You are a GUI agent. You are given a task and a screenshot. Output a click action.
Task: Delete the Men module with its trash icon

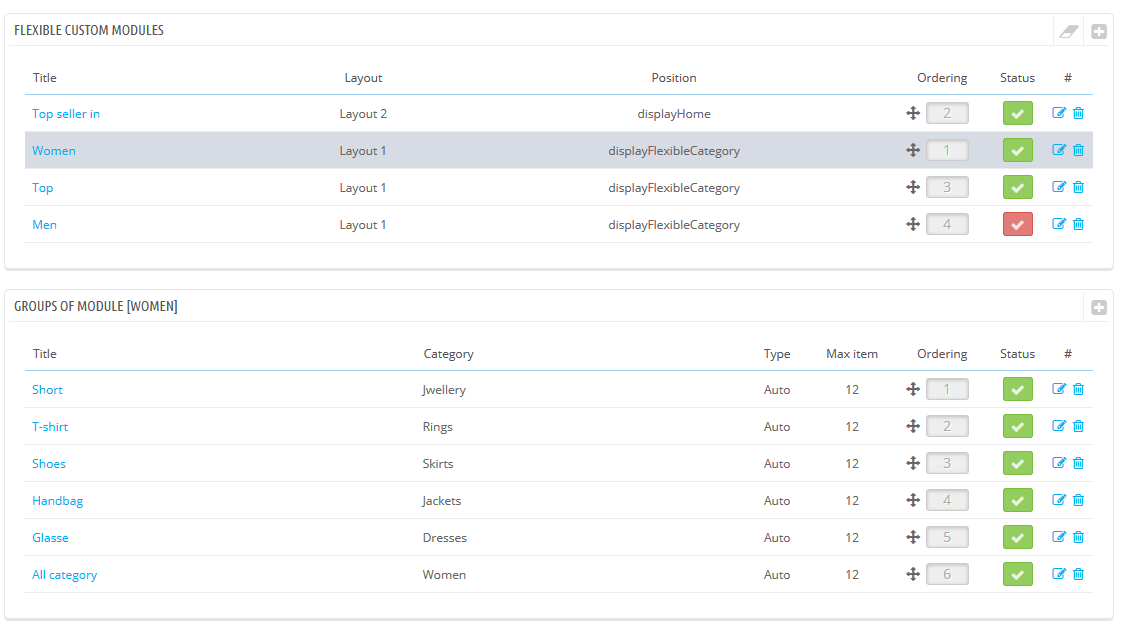tap(1078, 224)
